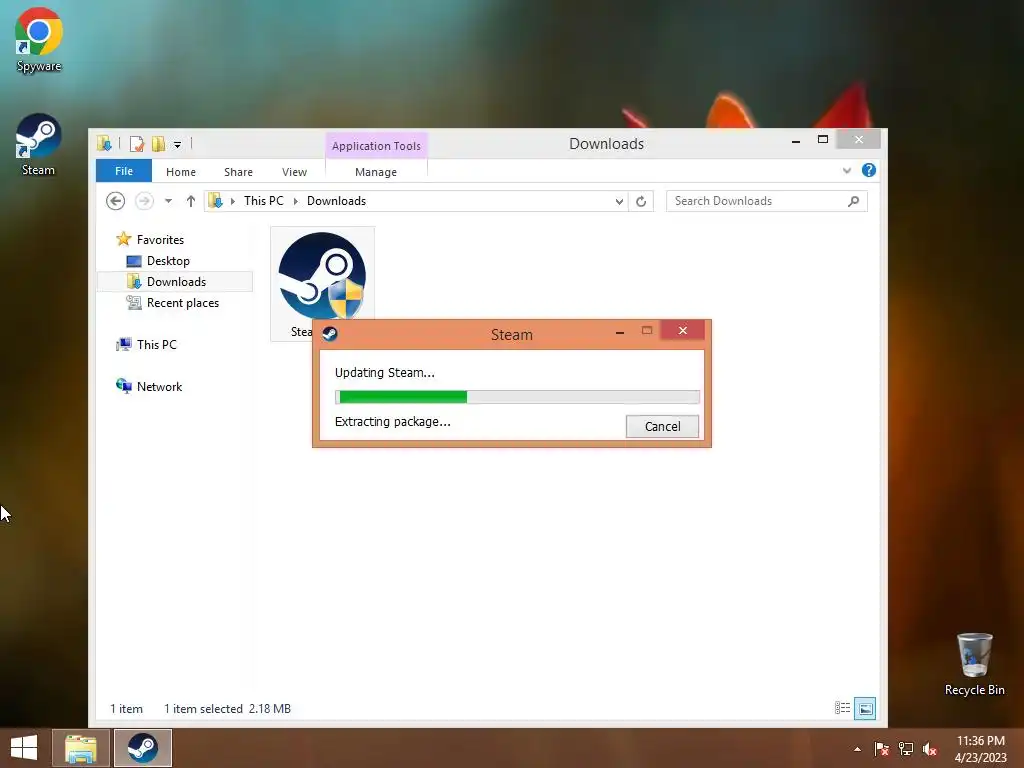
Task: Minimize the Steam update dialog
Action: [620, 332]
